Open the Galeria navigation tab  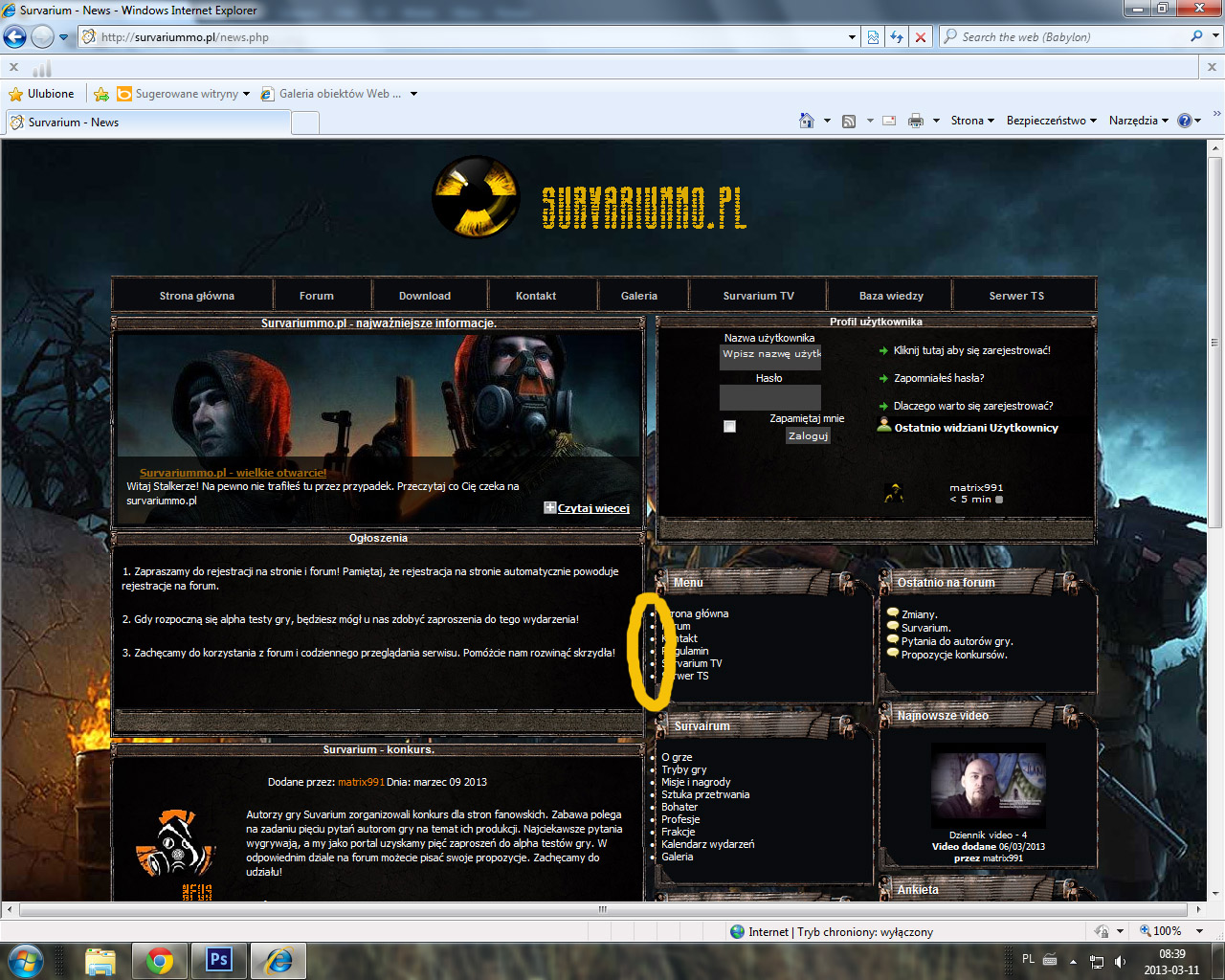[639, 296]
